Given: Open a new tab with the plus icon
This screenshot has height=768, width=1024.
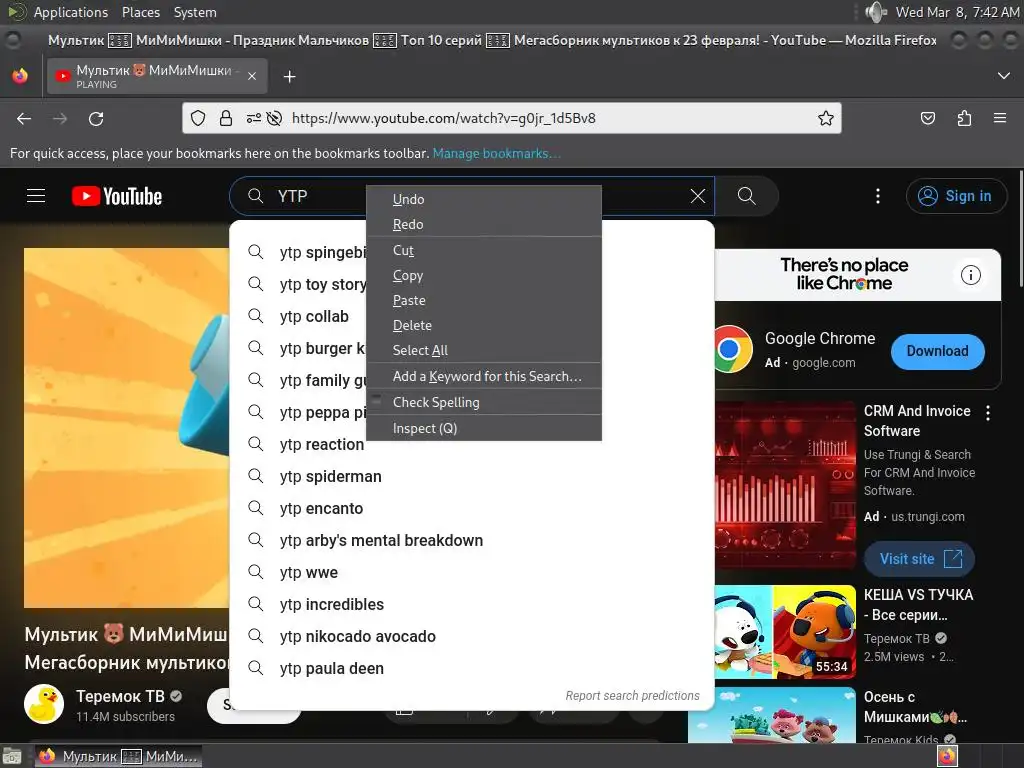Looking at the screenshot, I should 289,77.
